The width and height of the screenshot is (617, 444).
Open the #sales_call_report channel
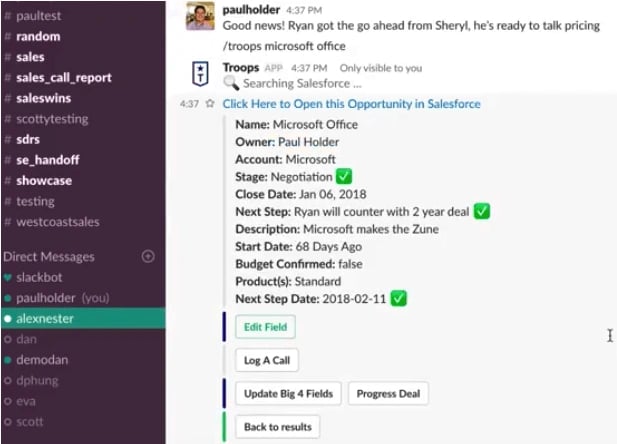(x=63, y=78)
